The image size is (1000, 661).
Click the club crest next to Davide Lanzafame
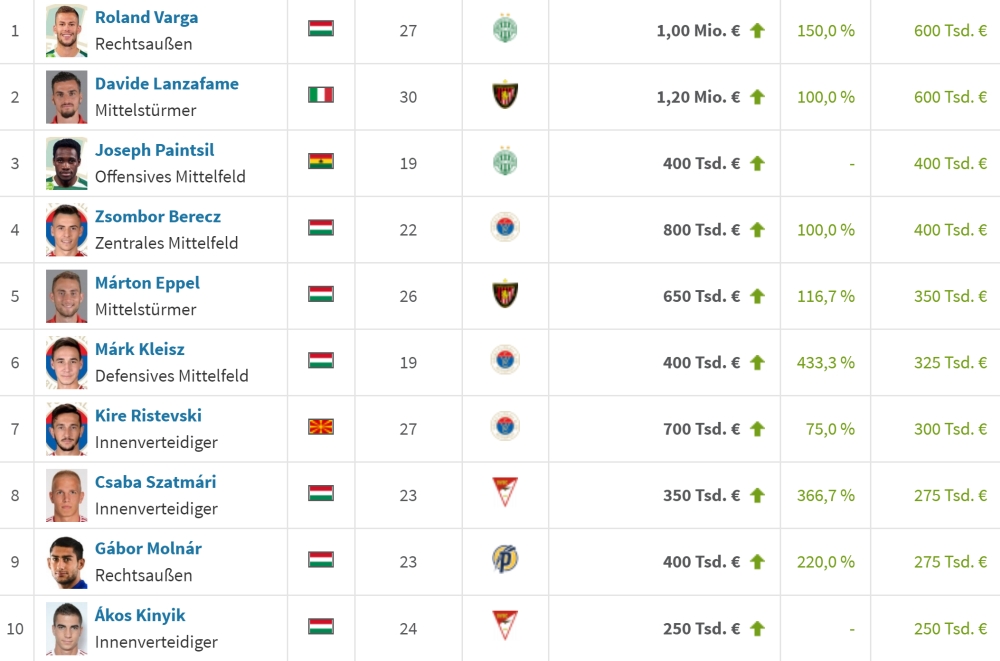(505, 96)
